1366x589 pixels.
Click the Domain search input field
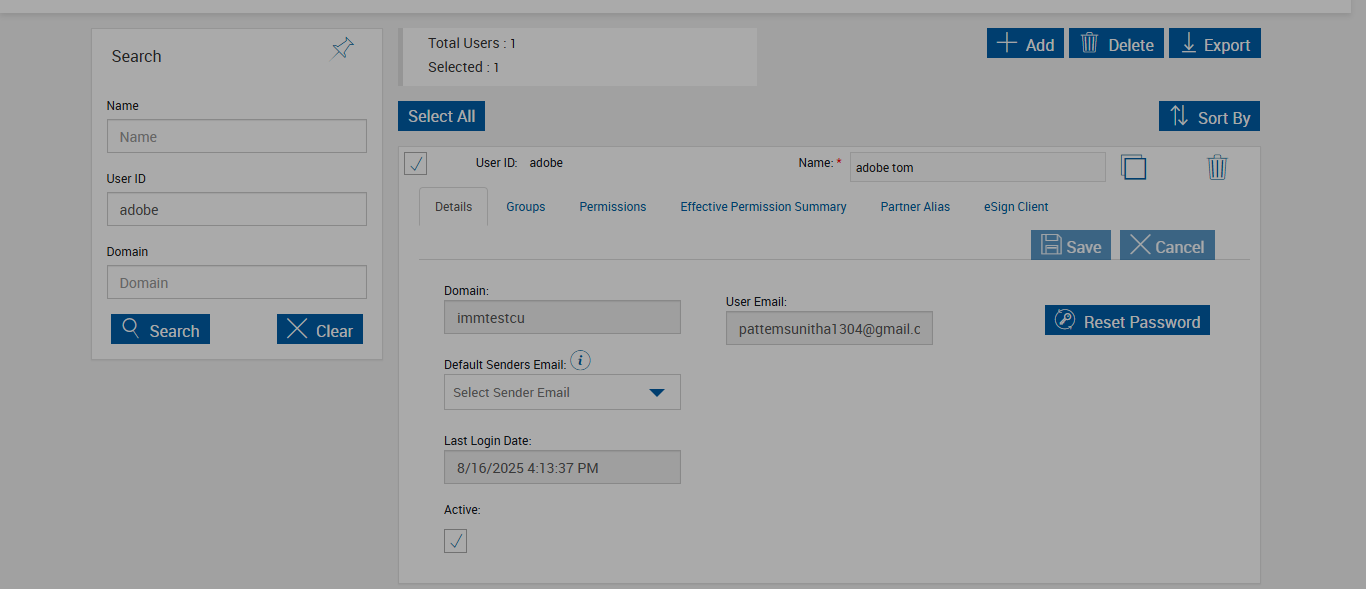coord(236,282)
